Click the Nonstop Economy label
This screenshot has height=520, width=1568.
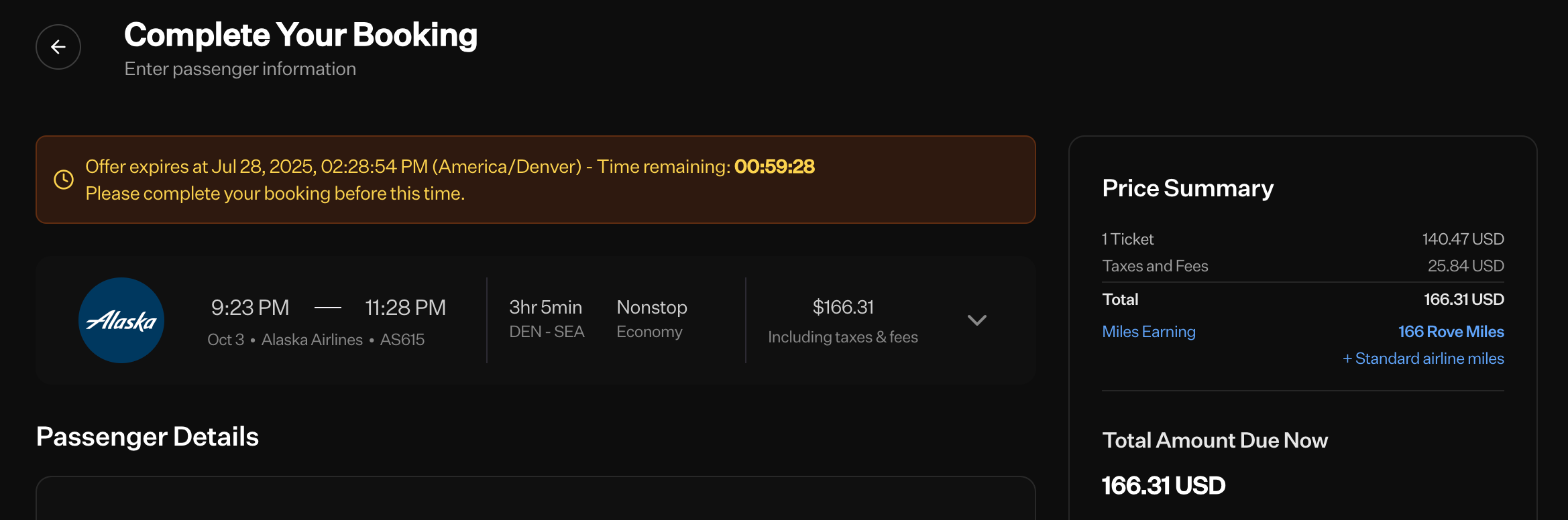[x=652, y=319]
